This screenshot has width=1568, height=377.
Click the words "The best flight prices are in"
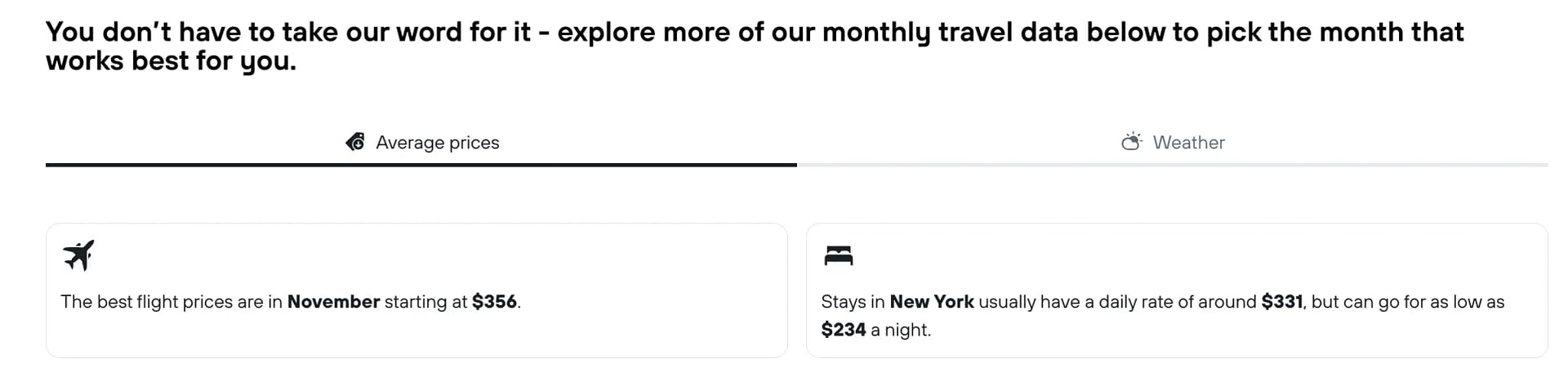click(x=171, y=302)
